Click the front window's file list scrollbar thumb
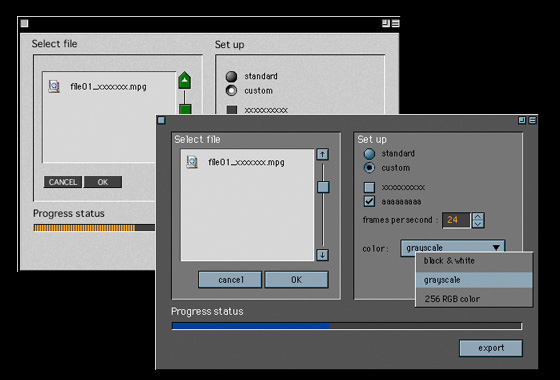The width and height of the screenshot is (560, 380). 323,187
